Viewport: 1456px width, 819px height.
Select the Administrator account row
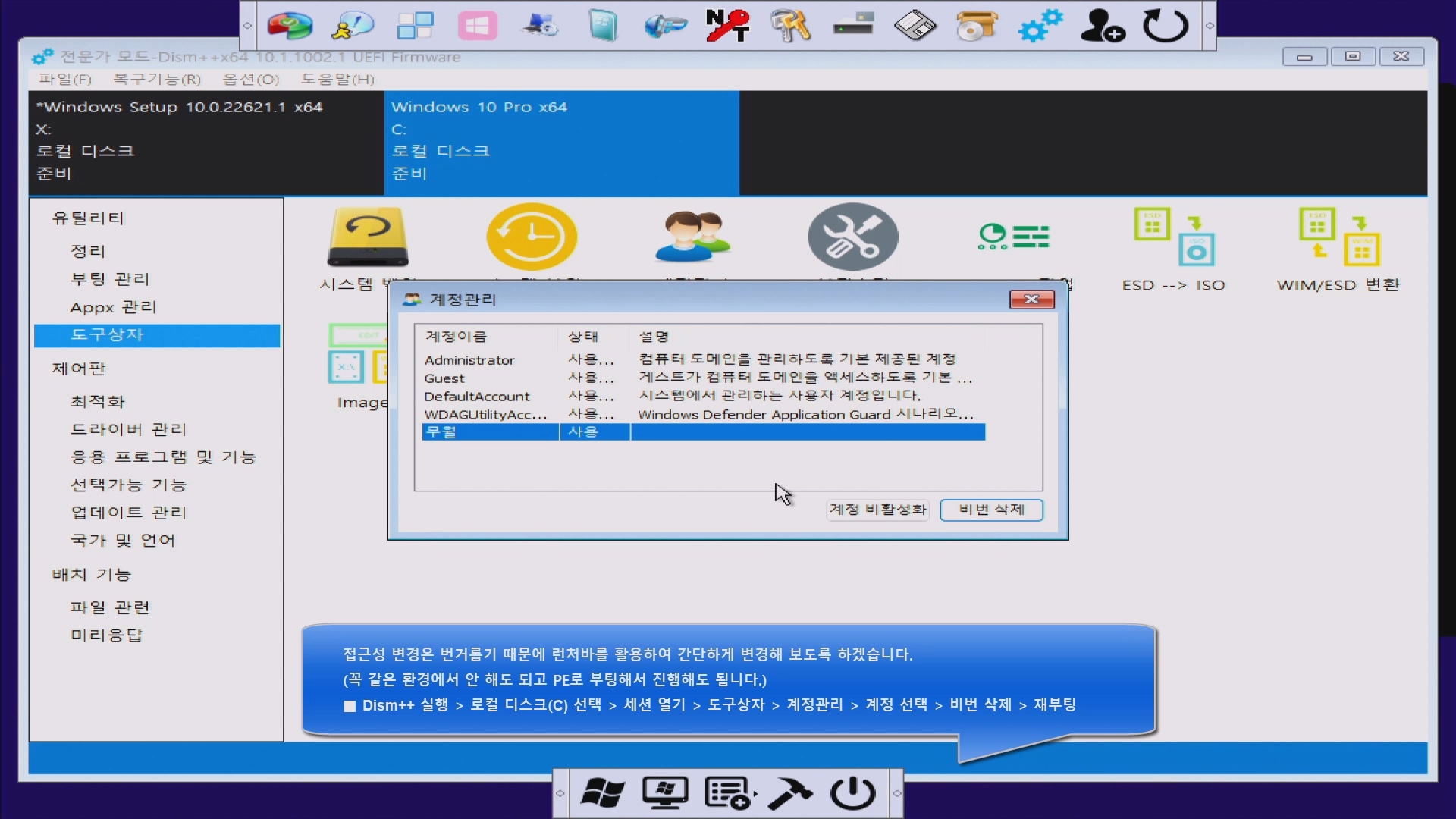(x=469, y=360)
